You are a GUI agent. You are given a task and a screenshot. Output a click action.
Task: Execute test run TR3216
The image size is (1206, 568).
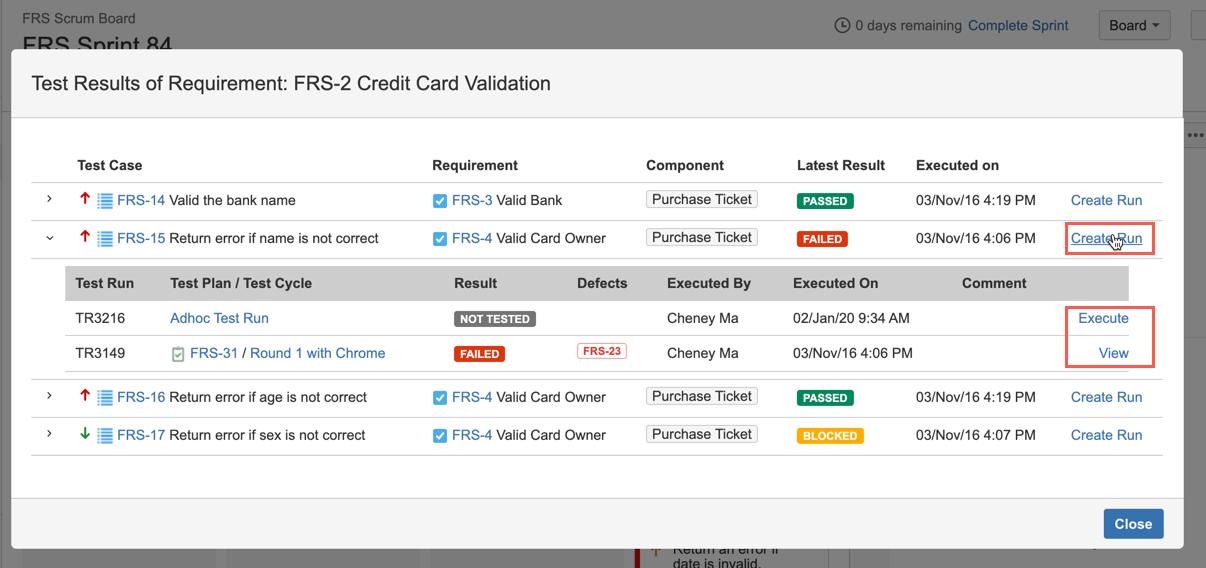(x=1103, y=319)
